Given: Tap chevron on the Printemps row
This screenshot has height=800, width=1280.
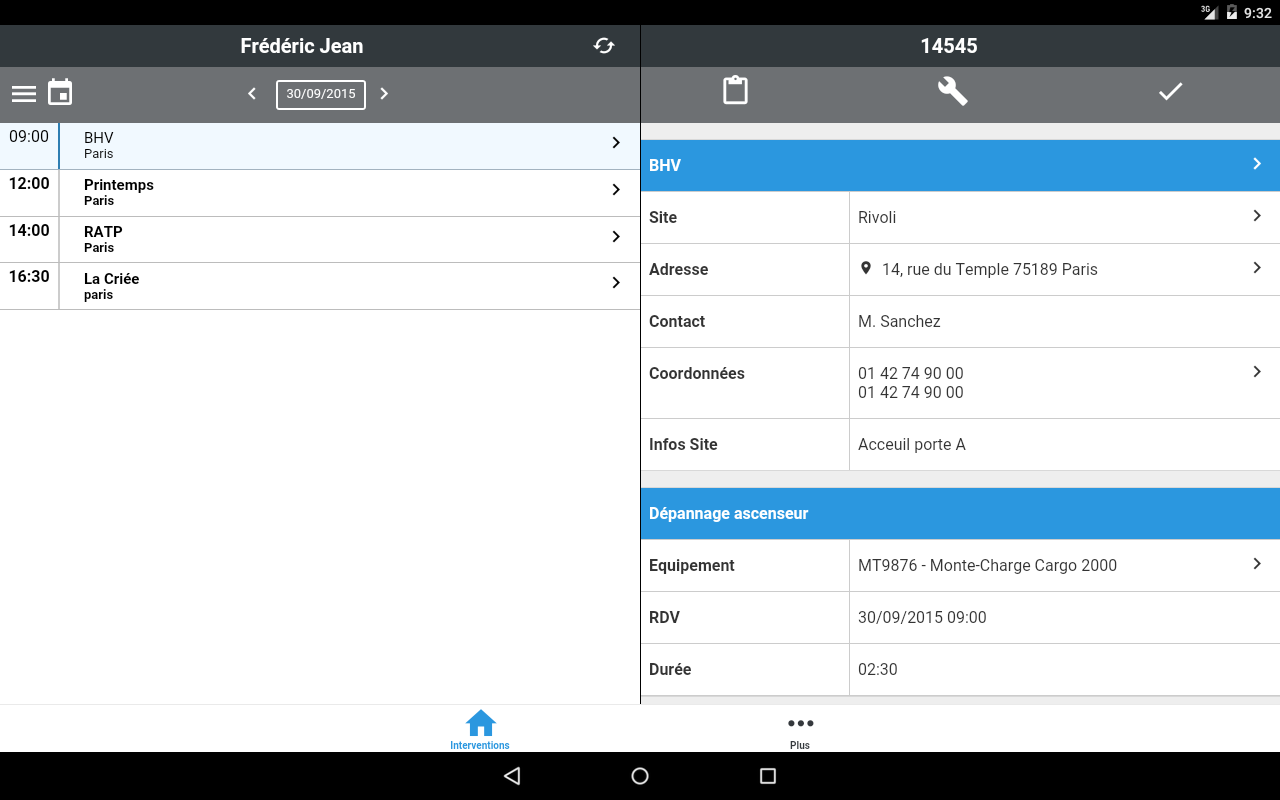Looking at the screenshot, I should click(x=616, y=190).
